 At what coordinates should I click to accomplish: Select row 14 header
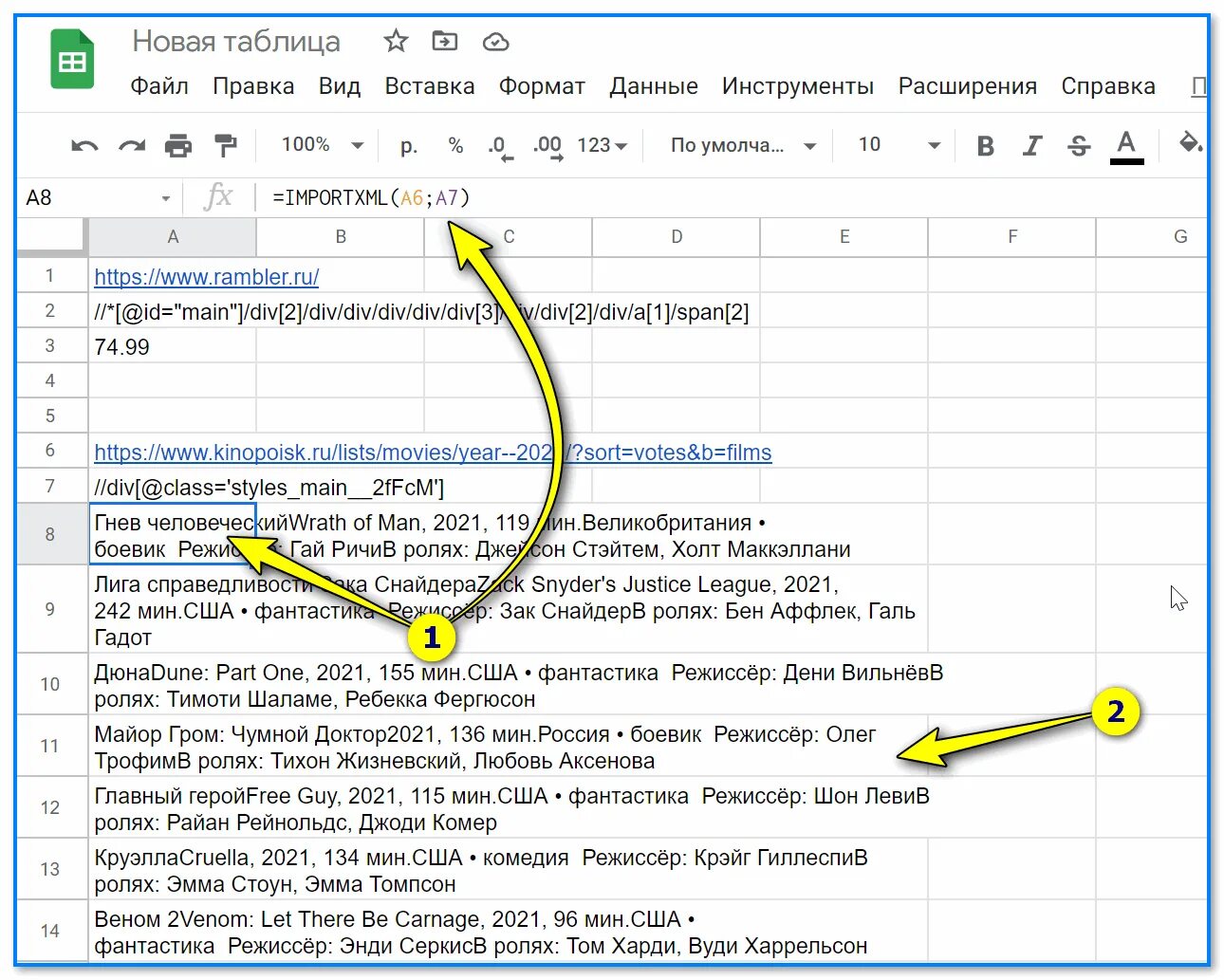click(50, 932)
